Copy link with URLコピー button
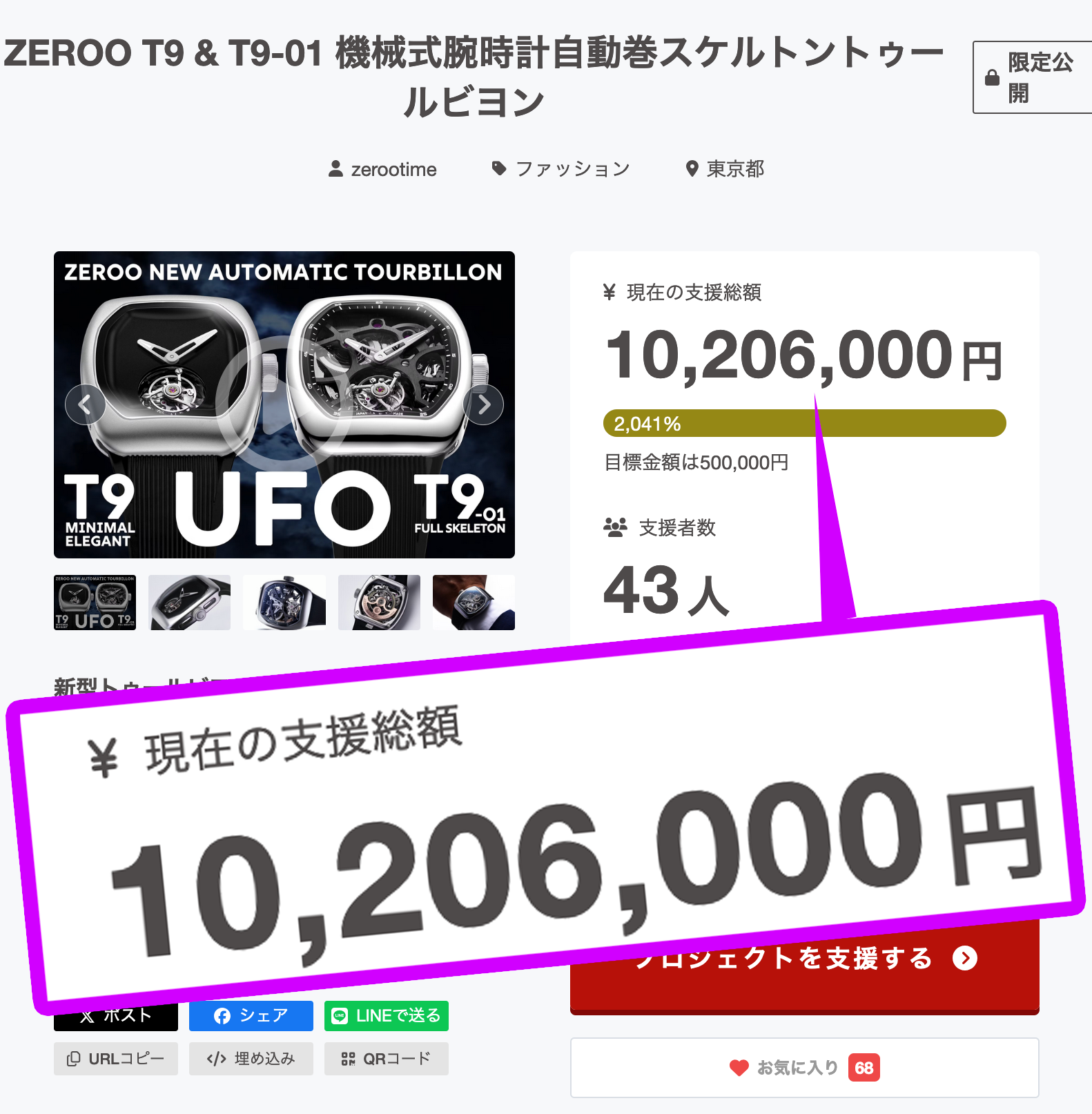This screenshot has height=1114, width=1092. click(x=116, y=1059)
